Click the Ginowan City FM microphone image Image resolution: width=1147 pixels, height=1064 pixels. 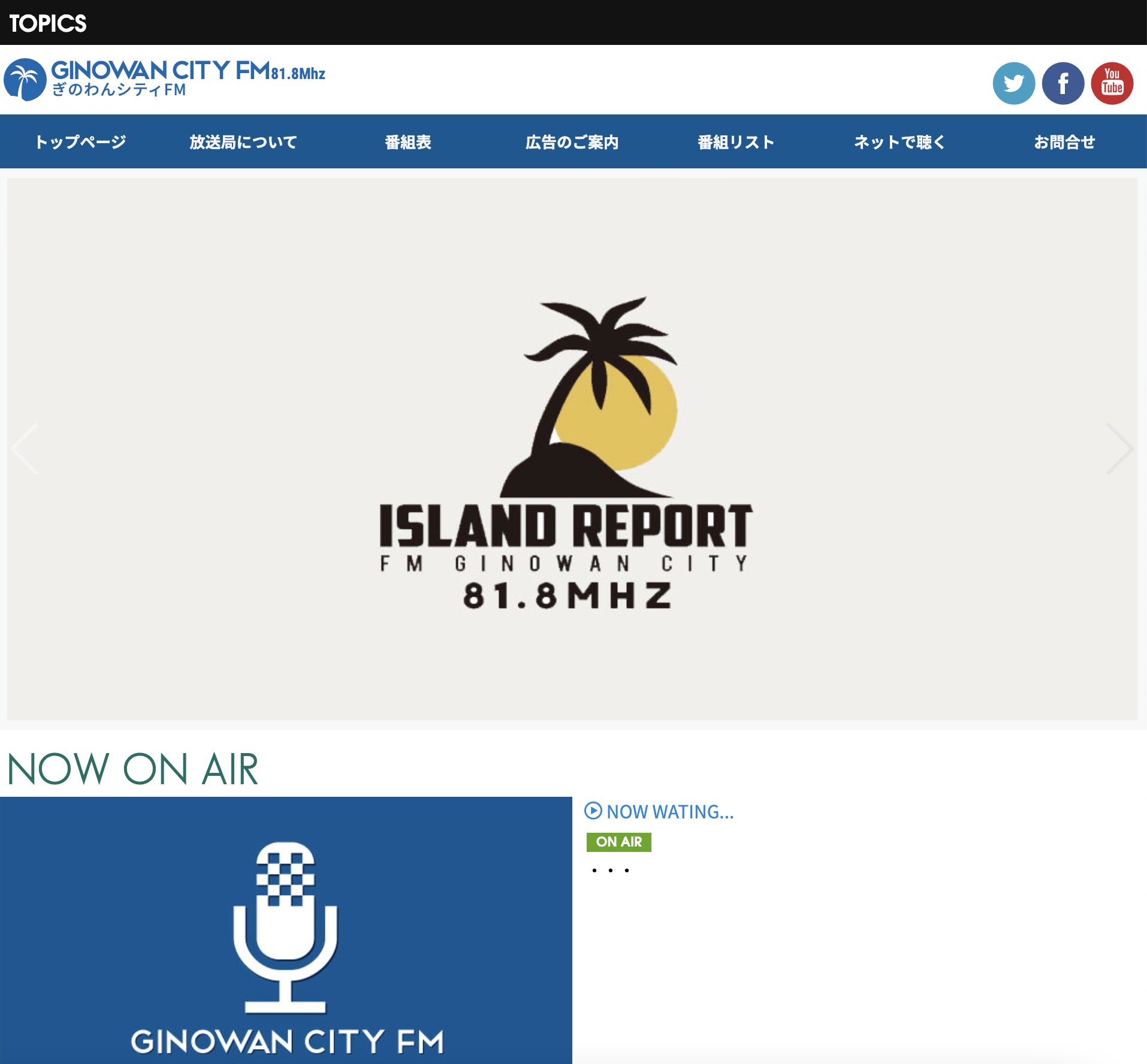286,930
